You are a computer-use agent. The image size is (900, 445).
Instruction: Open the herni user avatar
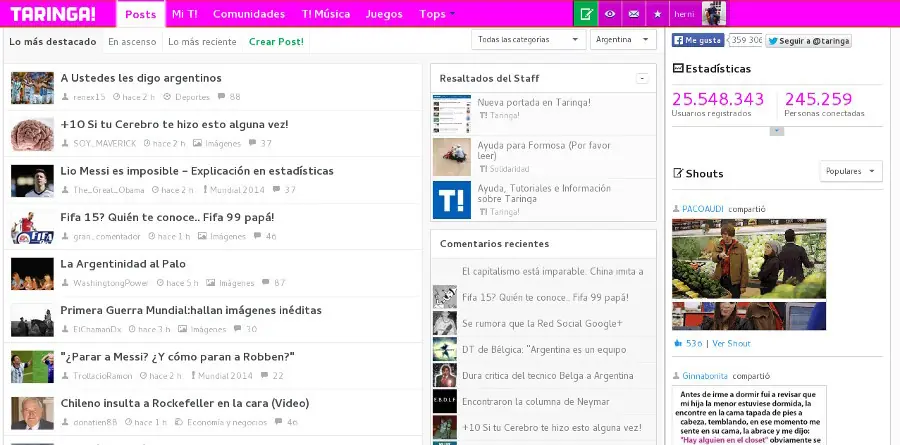[x=714, y=13]
